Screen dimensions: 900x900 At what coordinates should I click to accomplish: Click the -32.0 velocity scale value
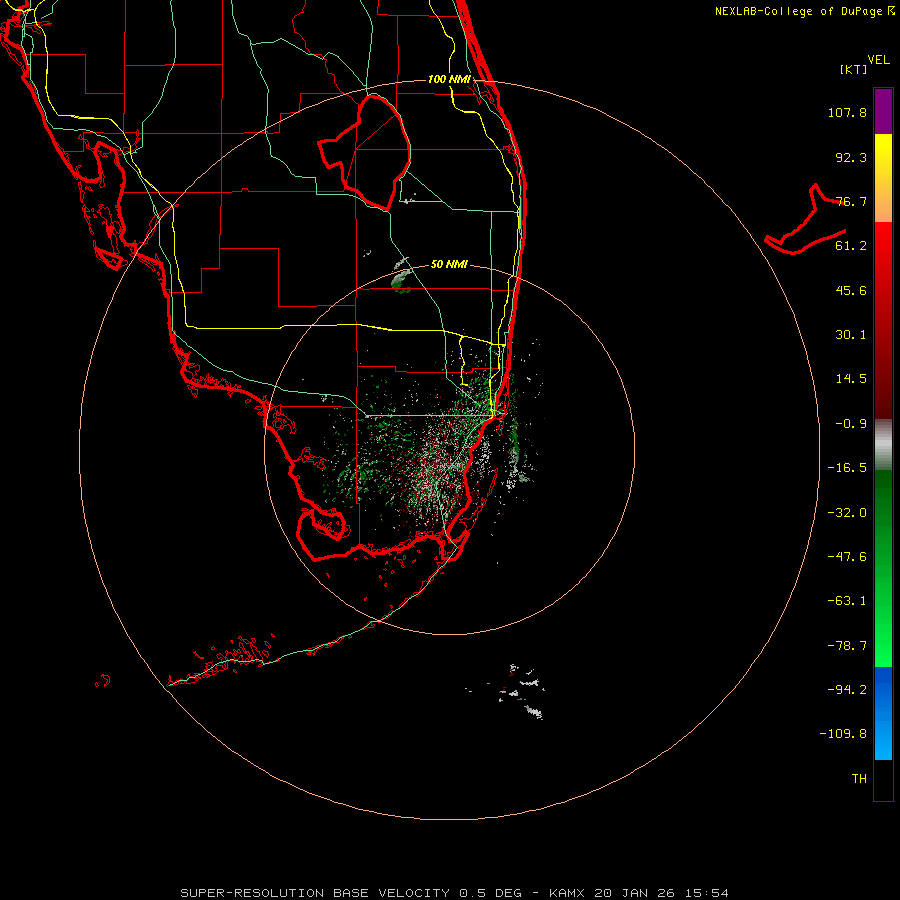point(847,513)
